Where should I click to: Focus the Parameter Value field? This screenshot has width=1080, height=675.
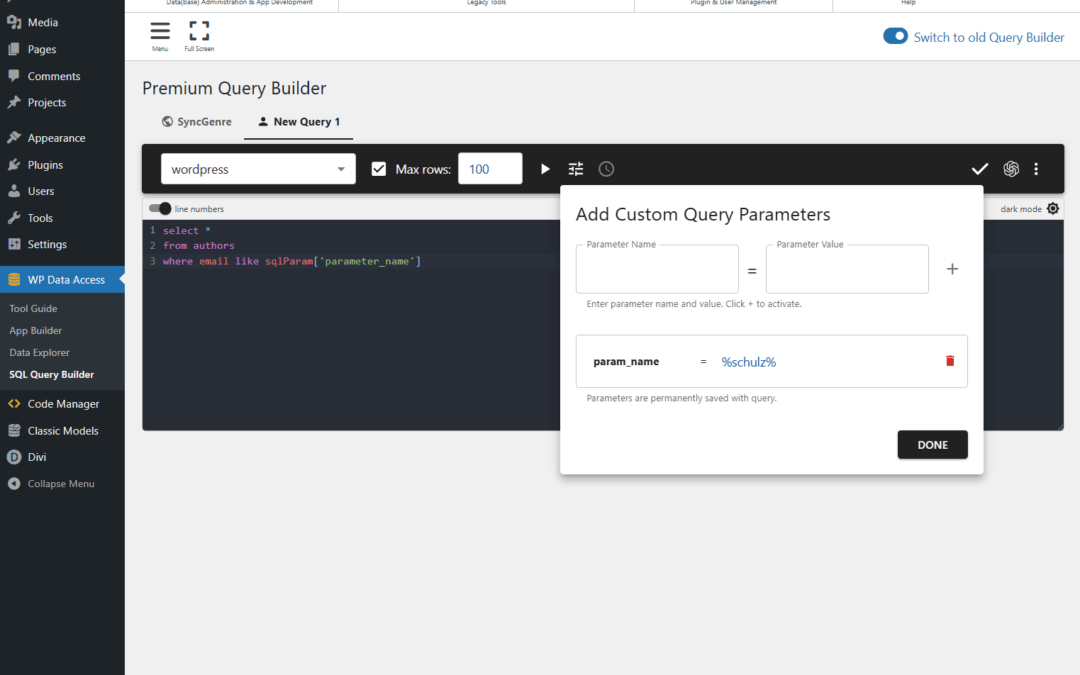click(x=847, y=269)
